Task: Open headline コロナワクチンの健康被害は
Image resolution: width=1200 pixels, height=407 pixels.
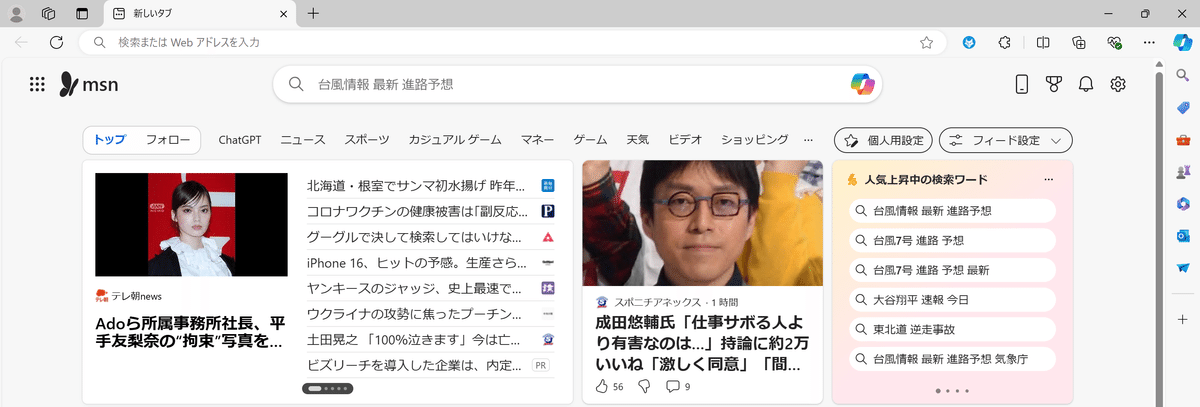Action: pos(416,211)
